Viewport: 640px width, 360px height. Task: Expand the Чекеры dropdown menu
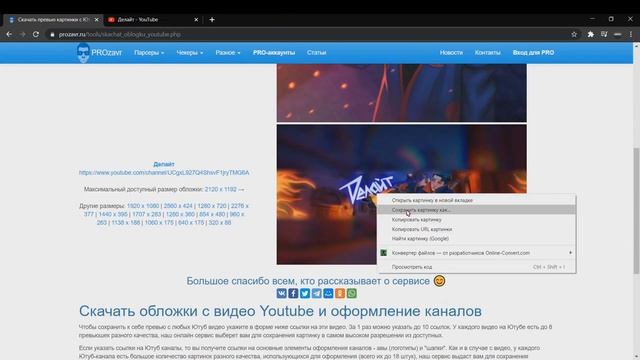point(189,53)
